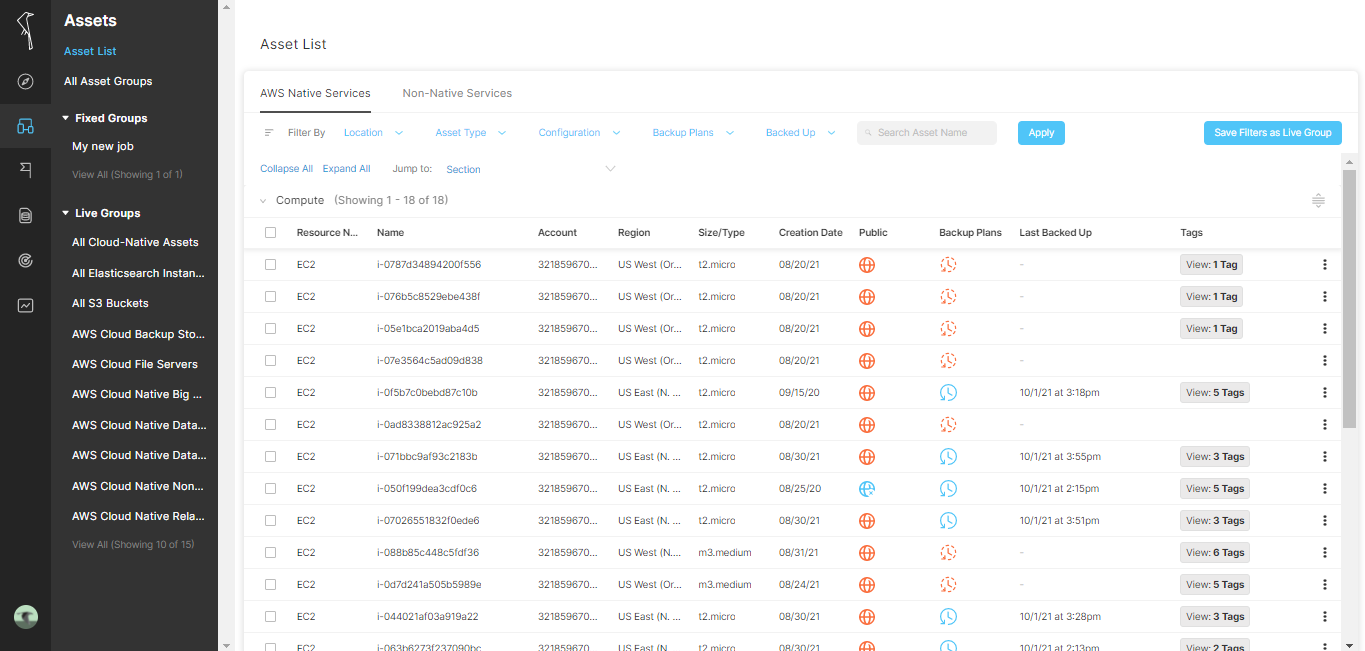Click the row density icon above the table
The image size is (1365, 651).
click(1318, 201)
